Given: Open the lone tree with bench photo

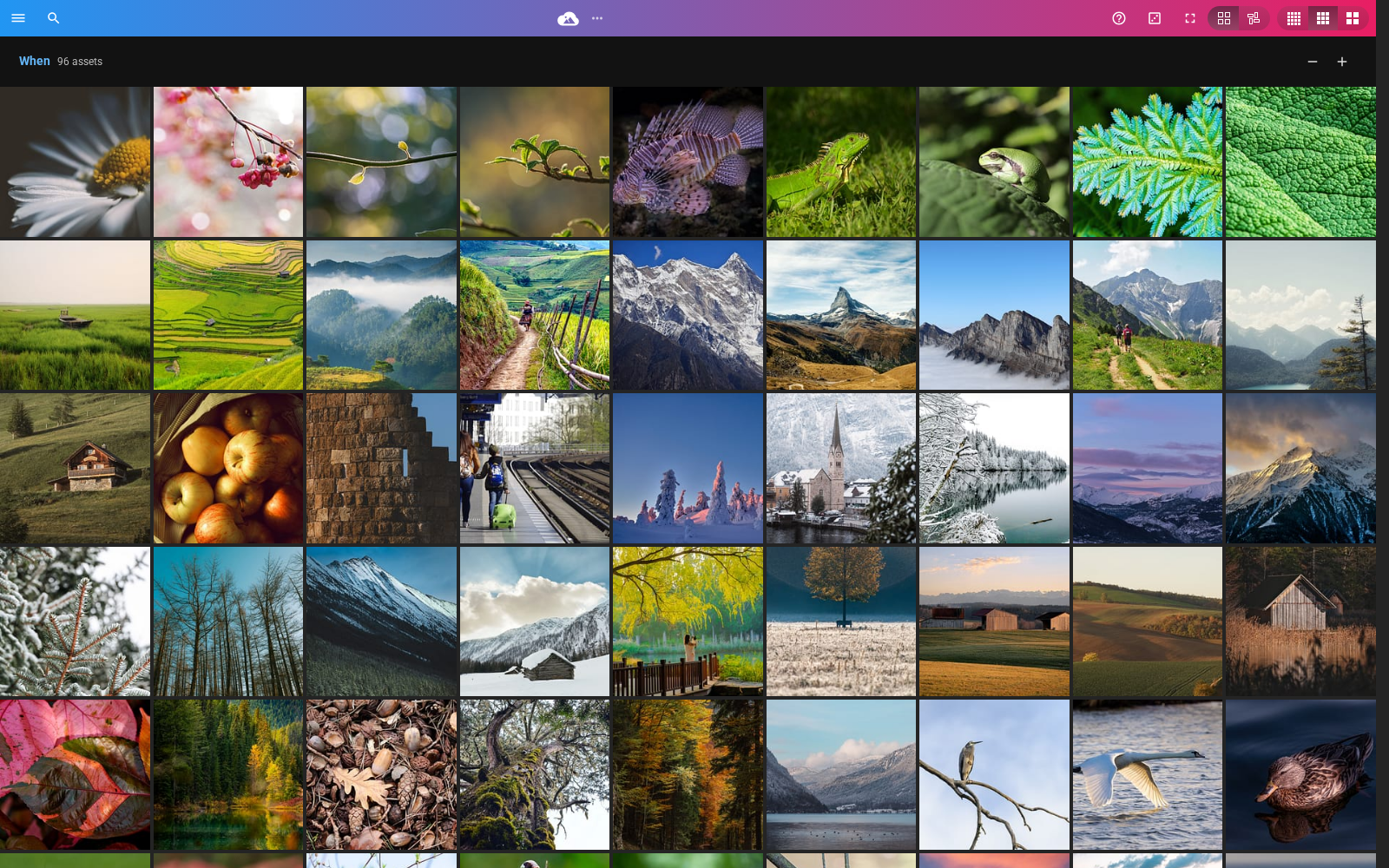Looking at the screenshot, I should tap(841, 621).
